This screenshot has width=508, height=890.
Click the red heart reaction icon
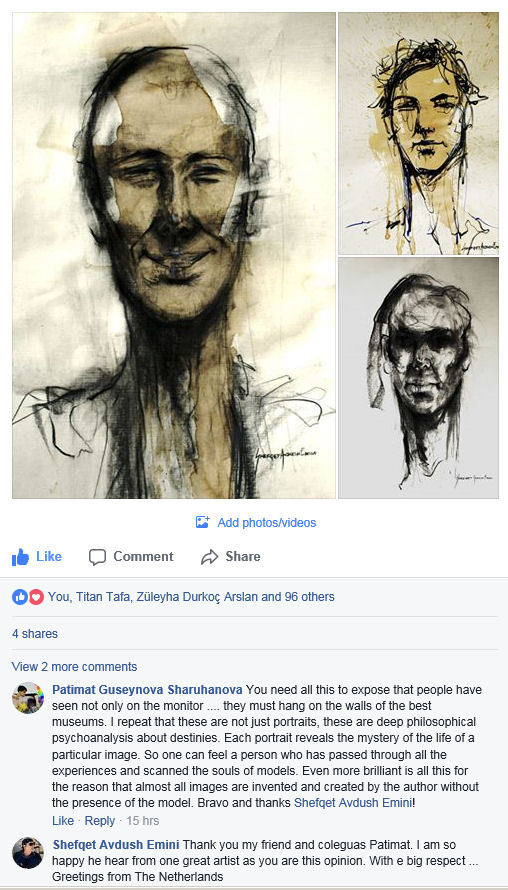click(36, 597)
